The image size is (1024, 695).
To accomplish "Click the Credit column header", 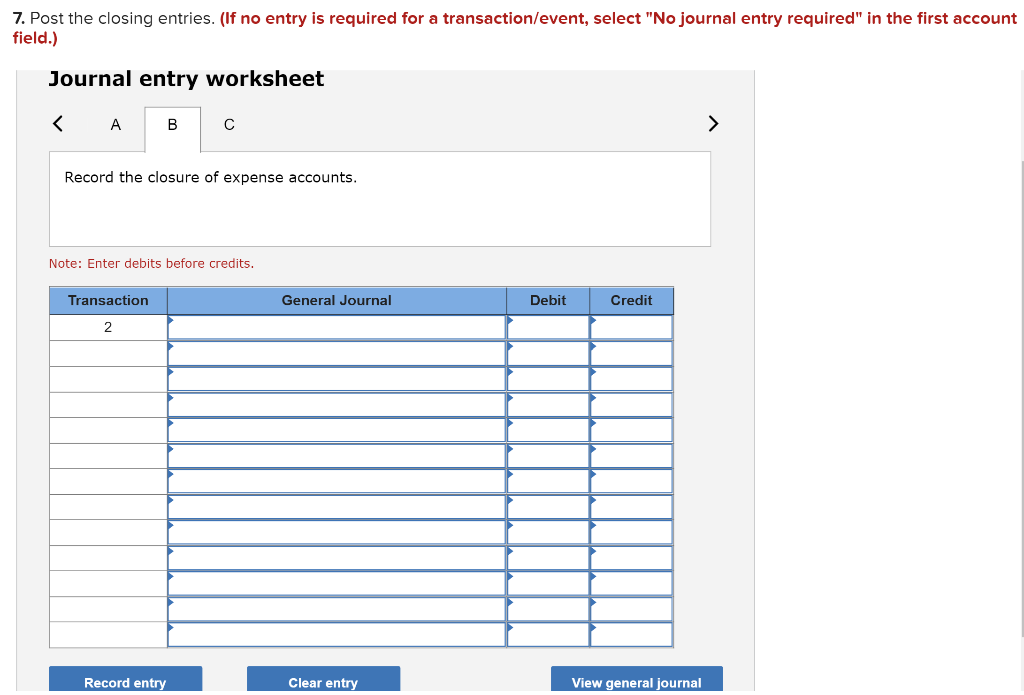I will (x=632, y=300).
